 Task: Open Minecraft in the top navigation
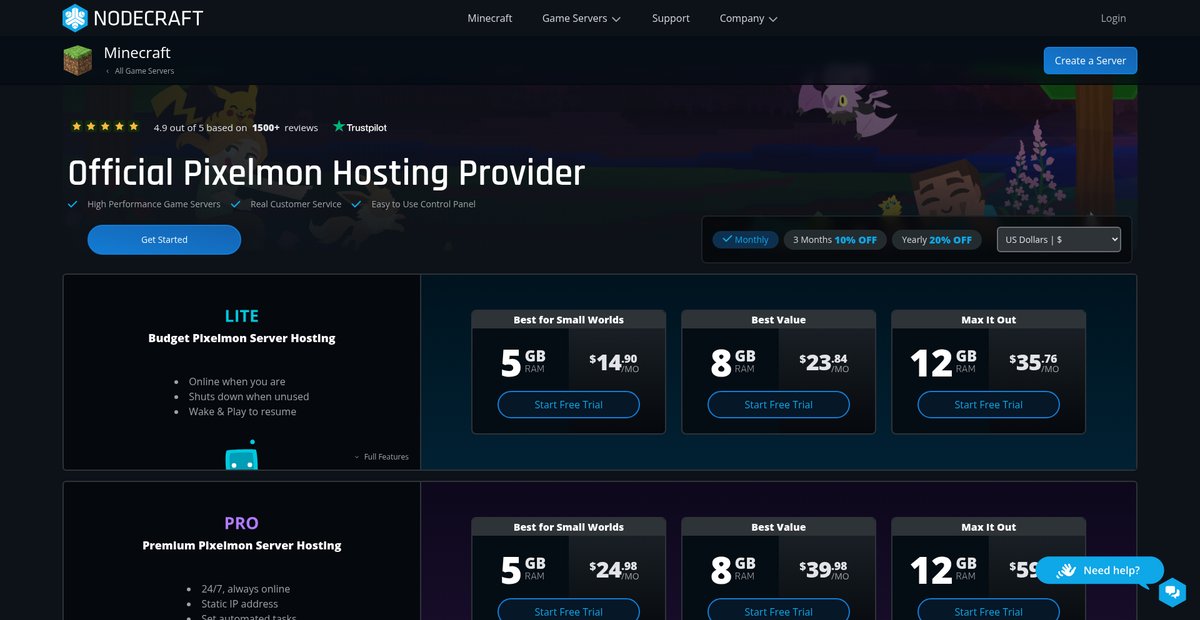coord(490,18)
